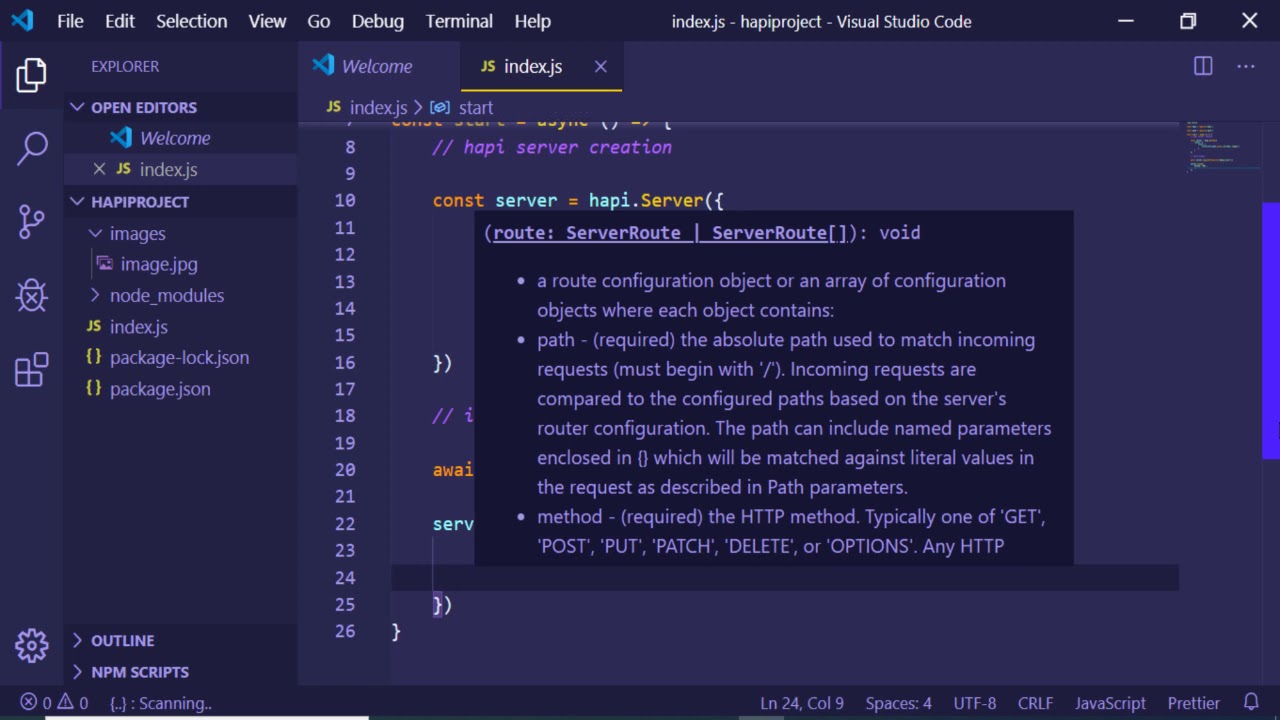Screen dimensions: 1280x720
Task: Open the Manage gear icon
Action: click(31, 645)
